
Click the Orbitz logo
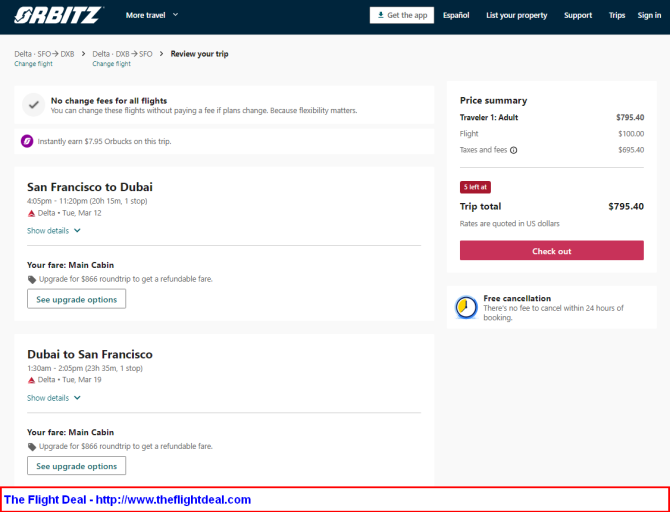point(58,15)
